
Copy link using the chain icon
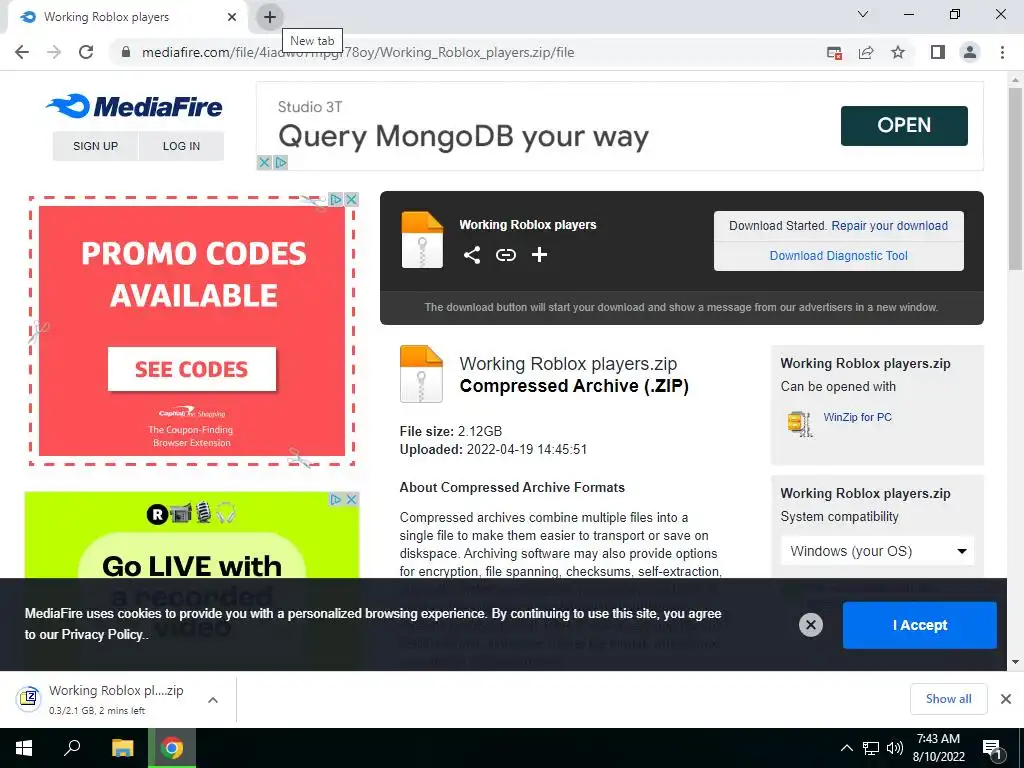click(x=505, y=255)
